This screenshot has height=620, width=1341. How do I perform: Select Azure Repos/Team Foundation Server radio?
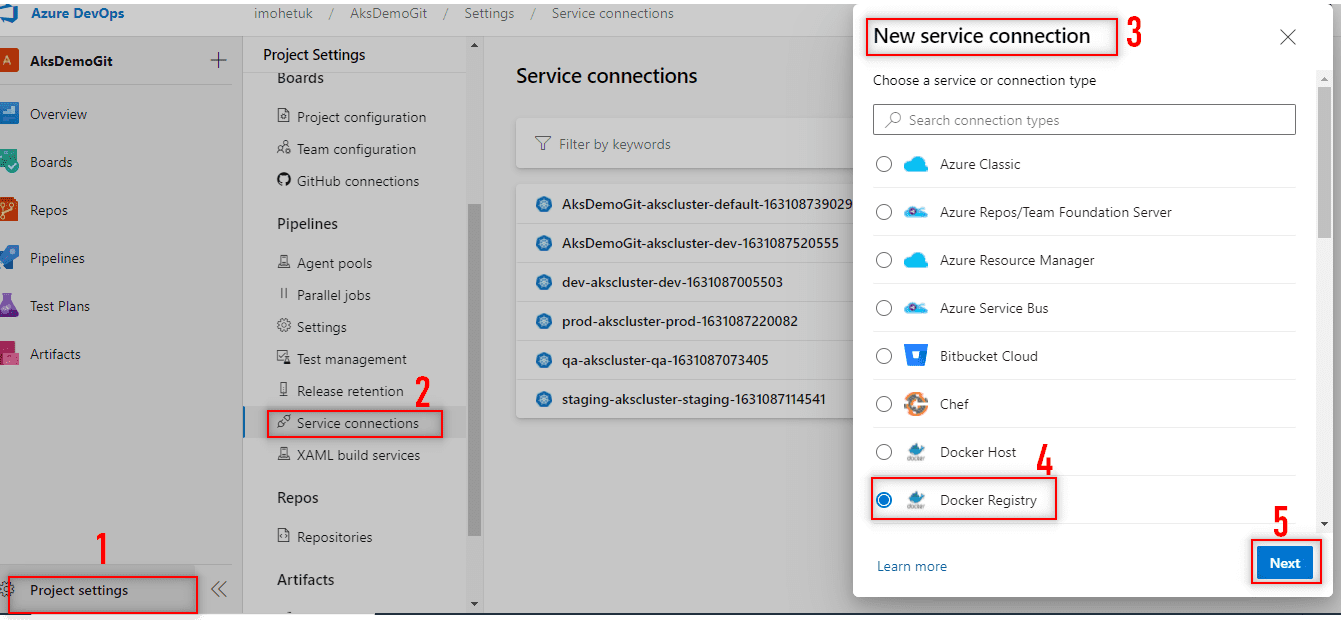coord(884,212)
